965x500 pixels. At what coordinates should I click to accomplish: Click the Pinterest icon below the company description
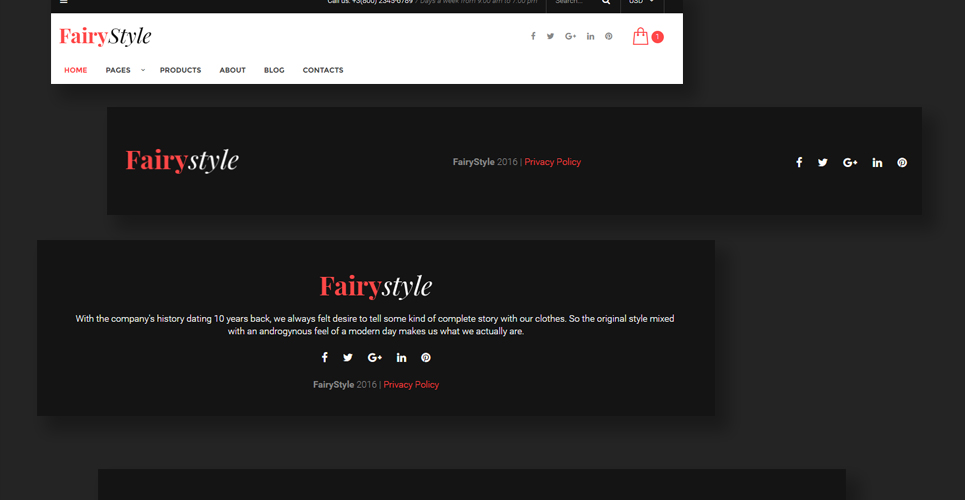[426, 357]
